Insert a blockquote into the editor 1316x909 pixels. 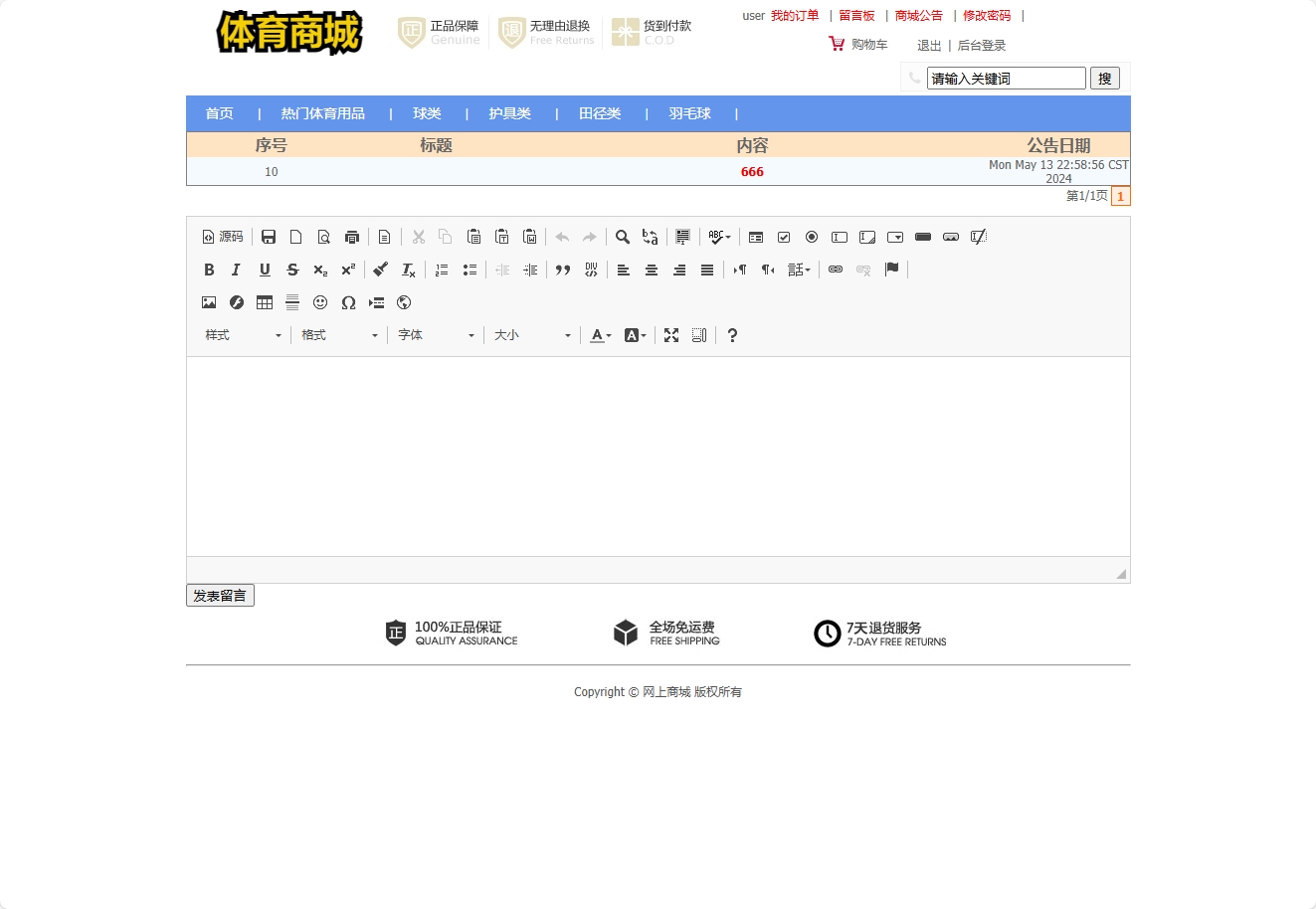(562, 270)
